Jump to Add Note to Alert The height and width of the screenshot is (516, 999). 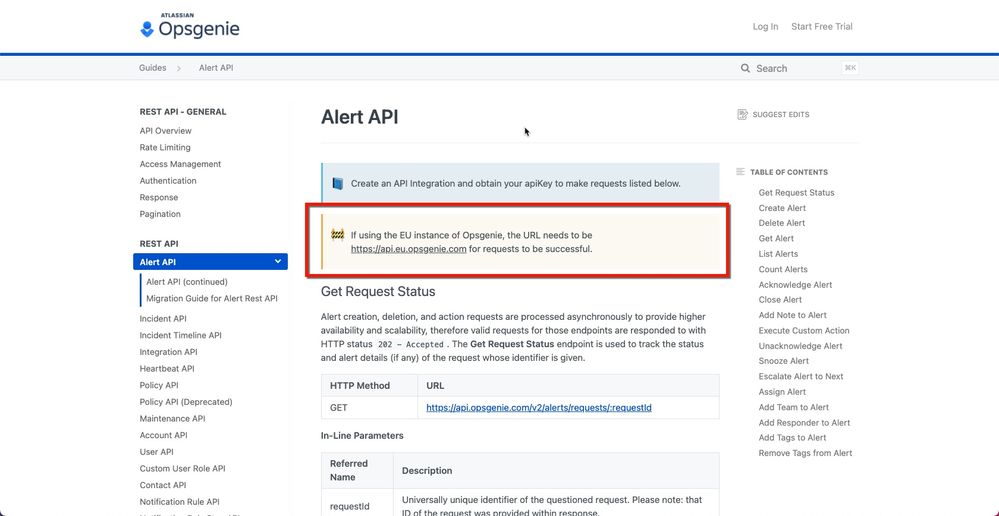point(793,315)
